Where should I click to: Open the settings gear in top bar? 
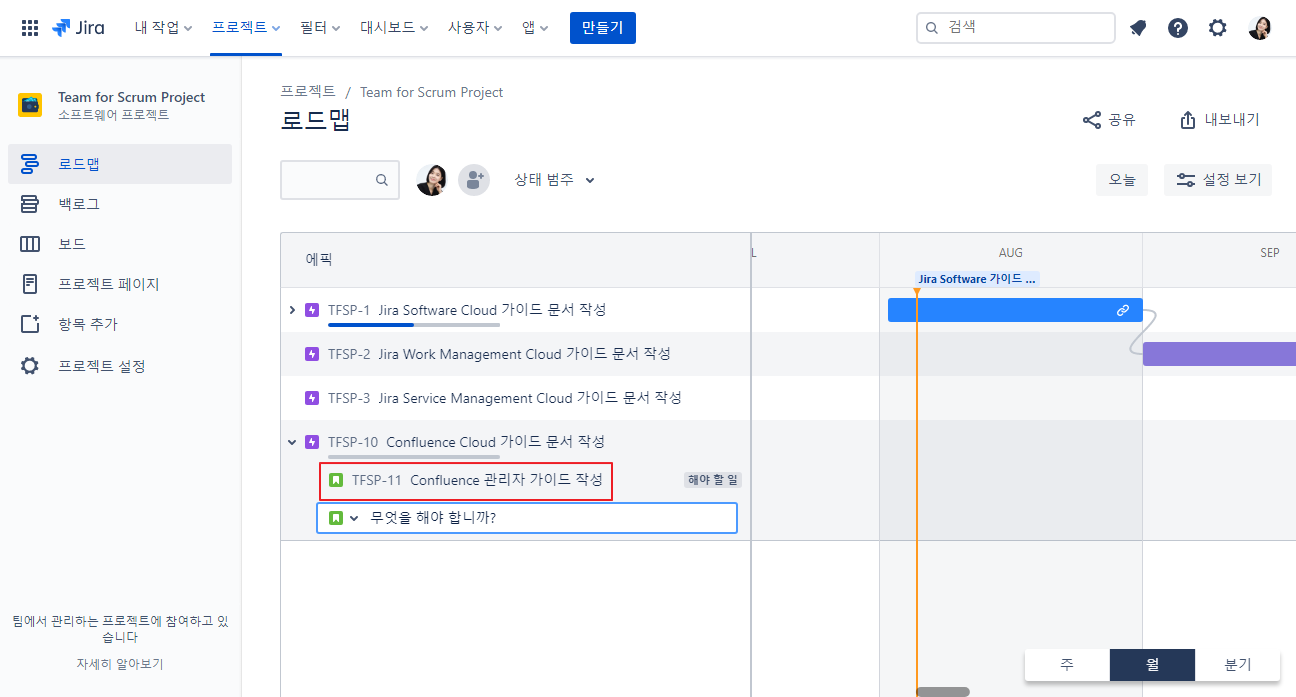click(x=1217, y=28)
